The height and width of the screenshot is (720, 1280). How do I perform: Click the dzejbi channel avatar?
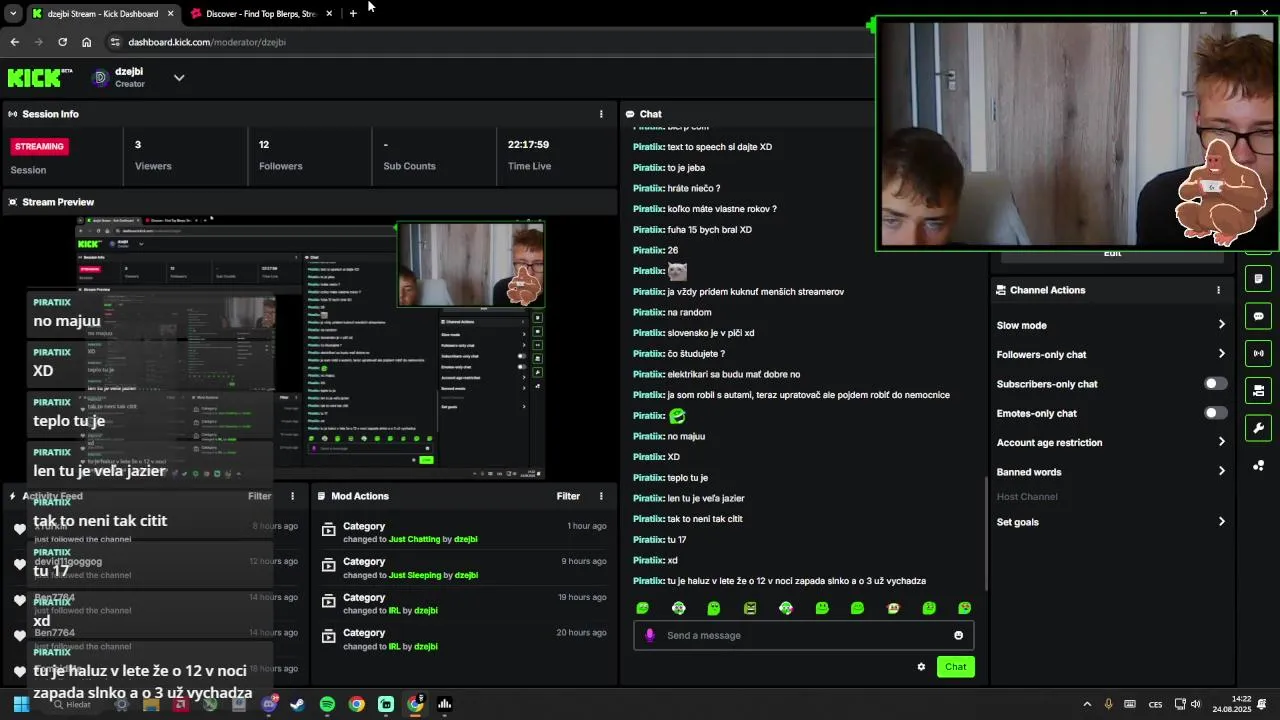(x=100, y=77)
